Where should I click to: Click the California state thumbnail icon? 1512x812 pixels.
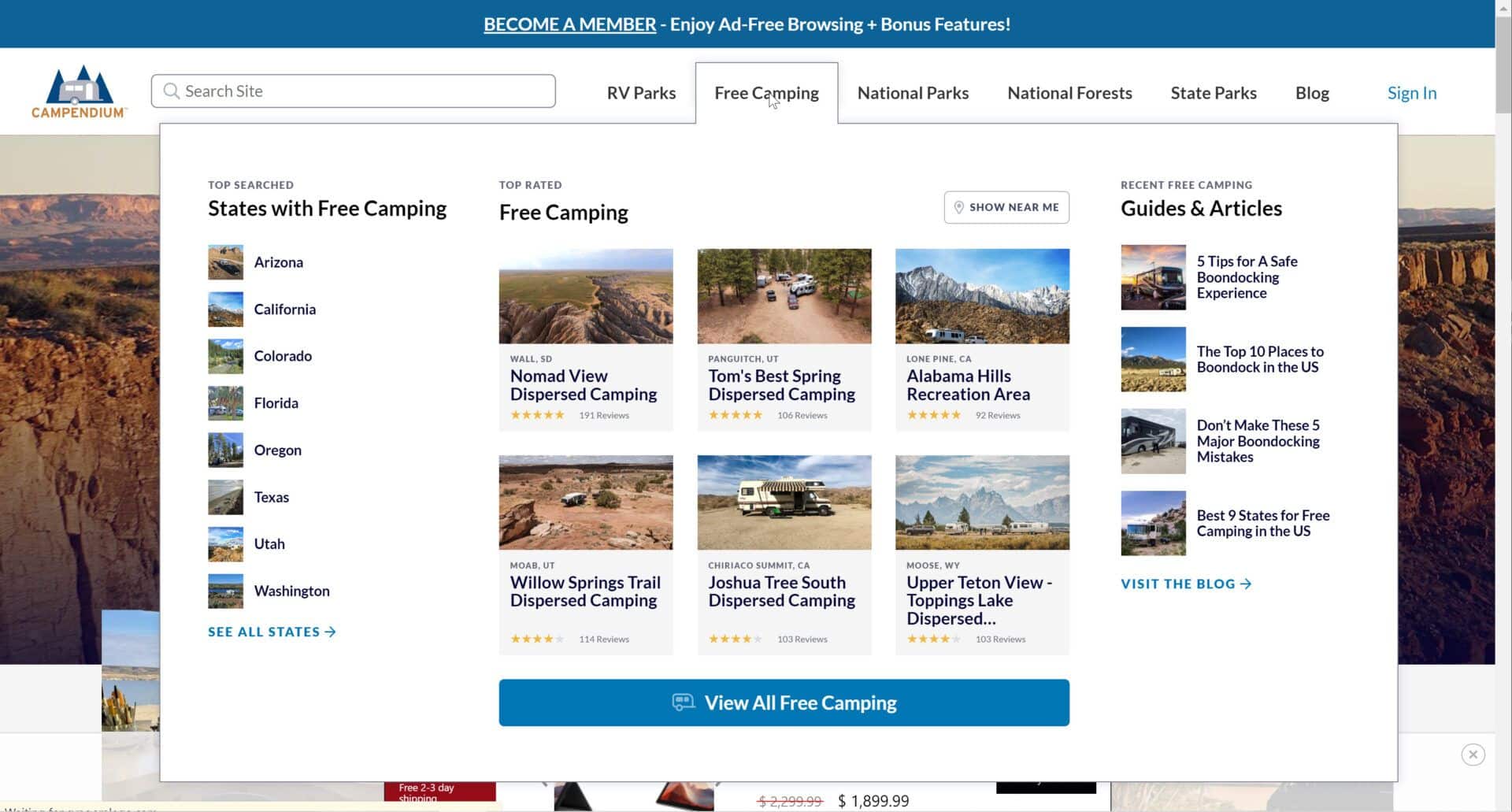tap(225, 310)
